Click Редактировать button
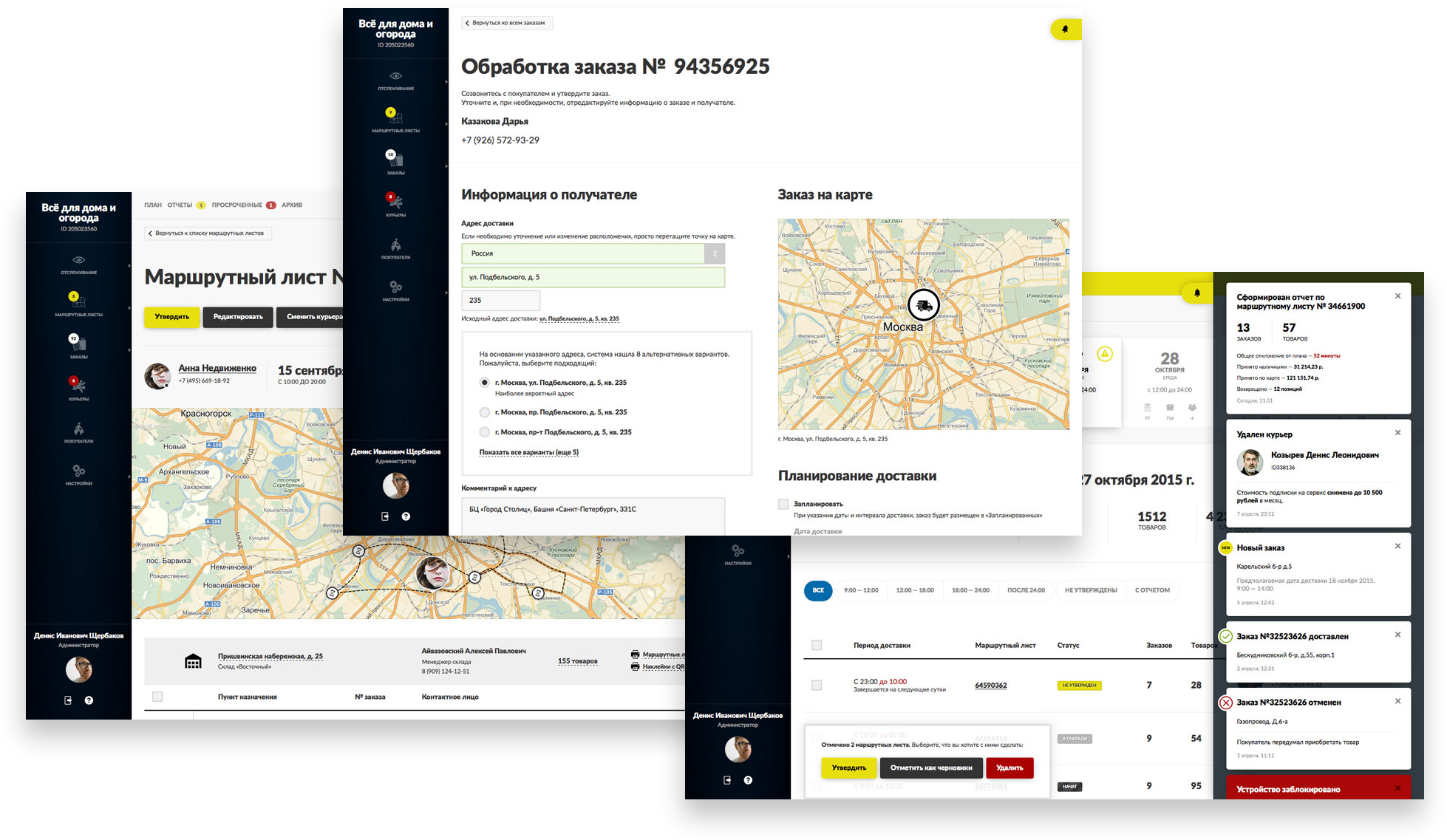This screenshot has width=1447, height=840. click(238, 317)
